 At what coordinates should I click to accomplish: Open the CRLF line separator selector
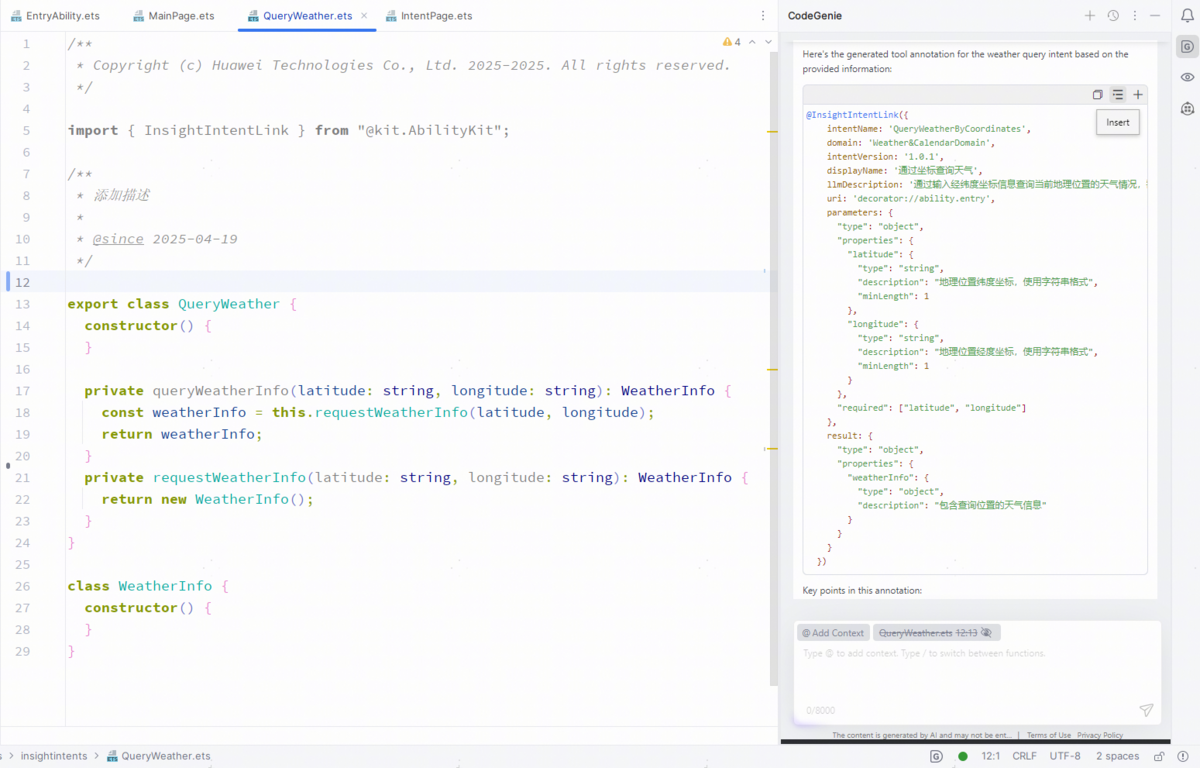(1024, 756)
